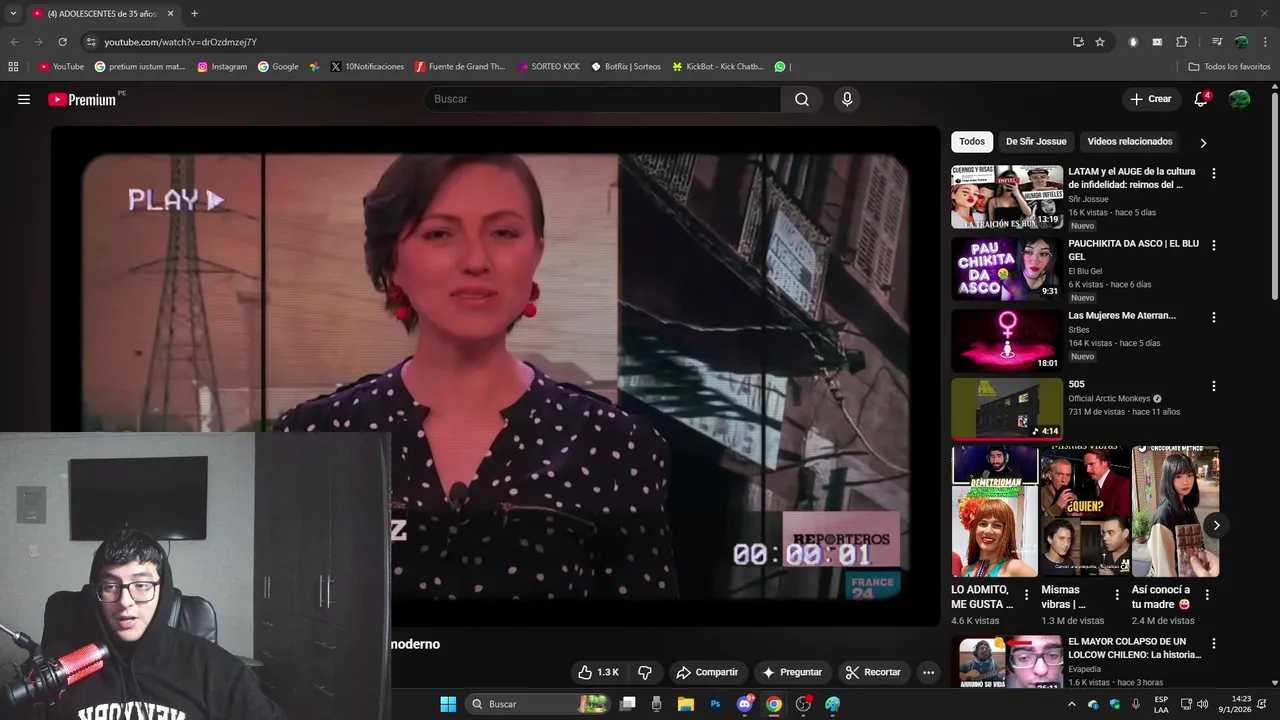Open options for EL MAYOR COLAPSO video
This screenshot has height=720, width=1280.
1214,643
